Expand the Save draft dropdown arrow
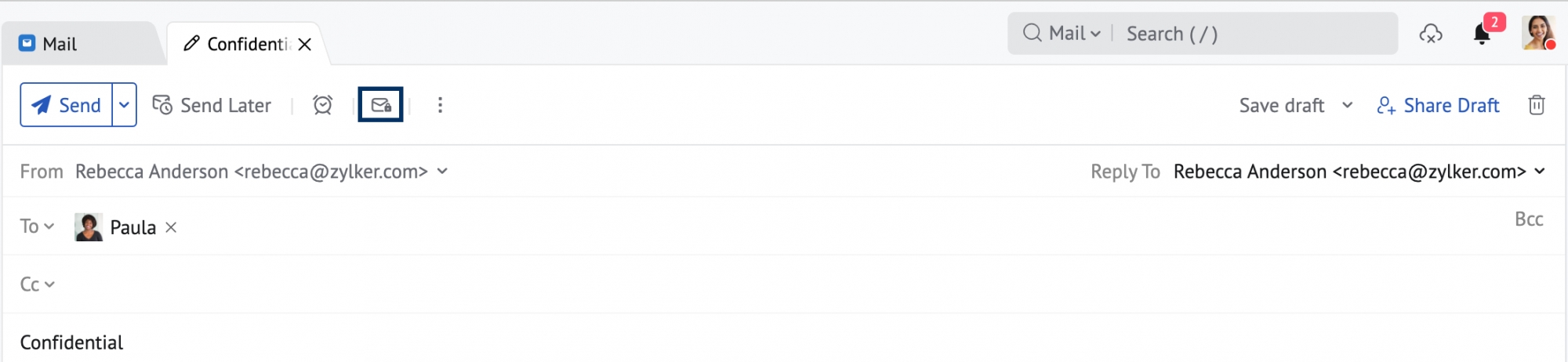 click(1347, 105)
